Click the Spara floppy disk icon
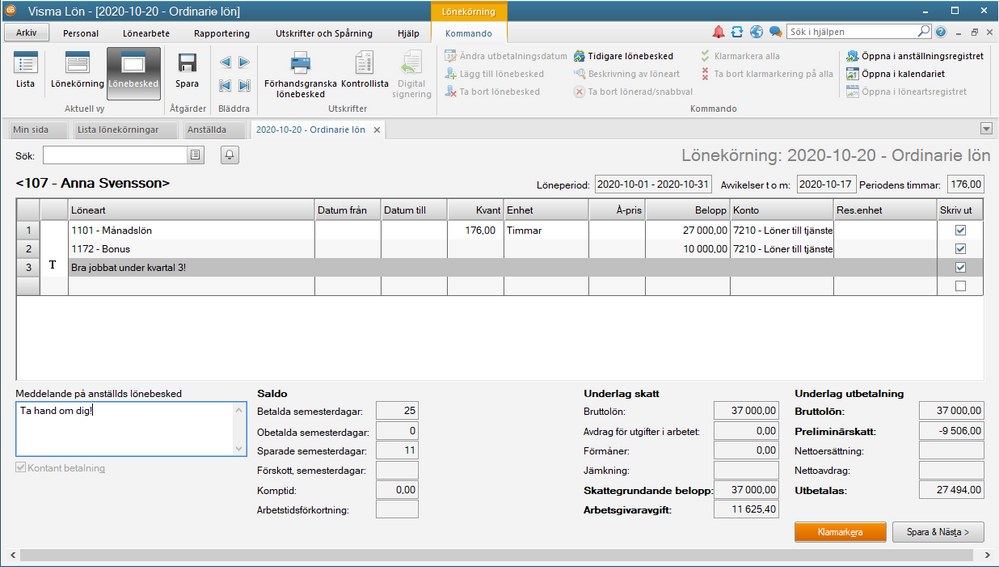 click(x=187, y=70)
